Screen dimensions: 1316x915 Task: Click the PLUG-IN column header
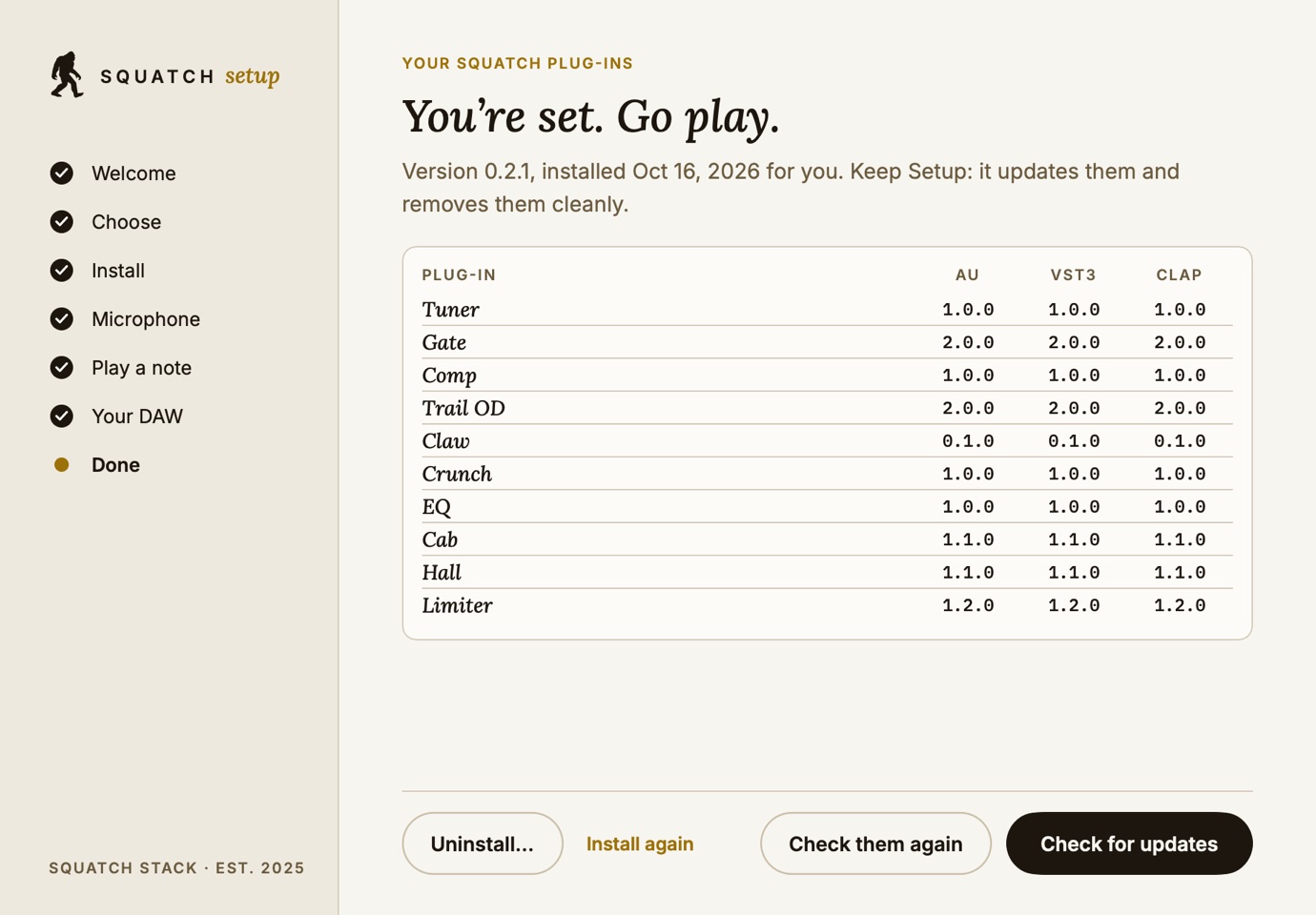click(460, 274)
